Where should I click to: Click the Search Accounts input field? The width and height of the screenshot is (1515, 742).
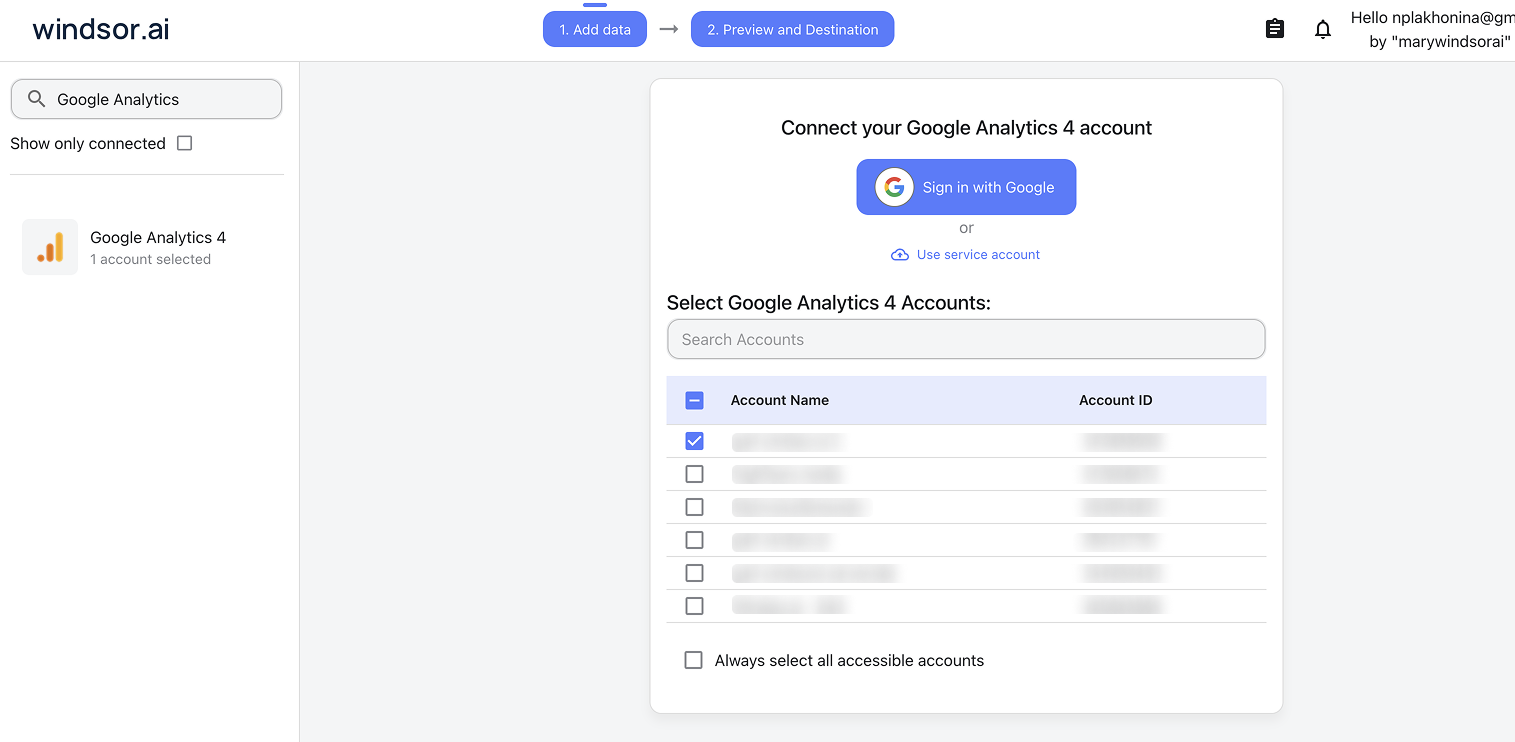[966, 339]
